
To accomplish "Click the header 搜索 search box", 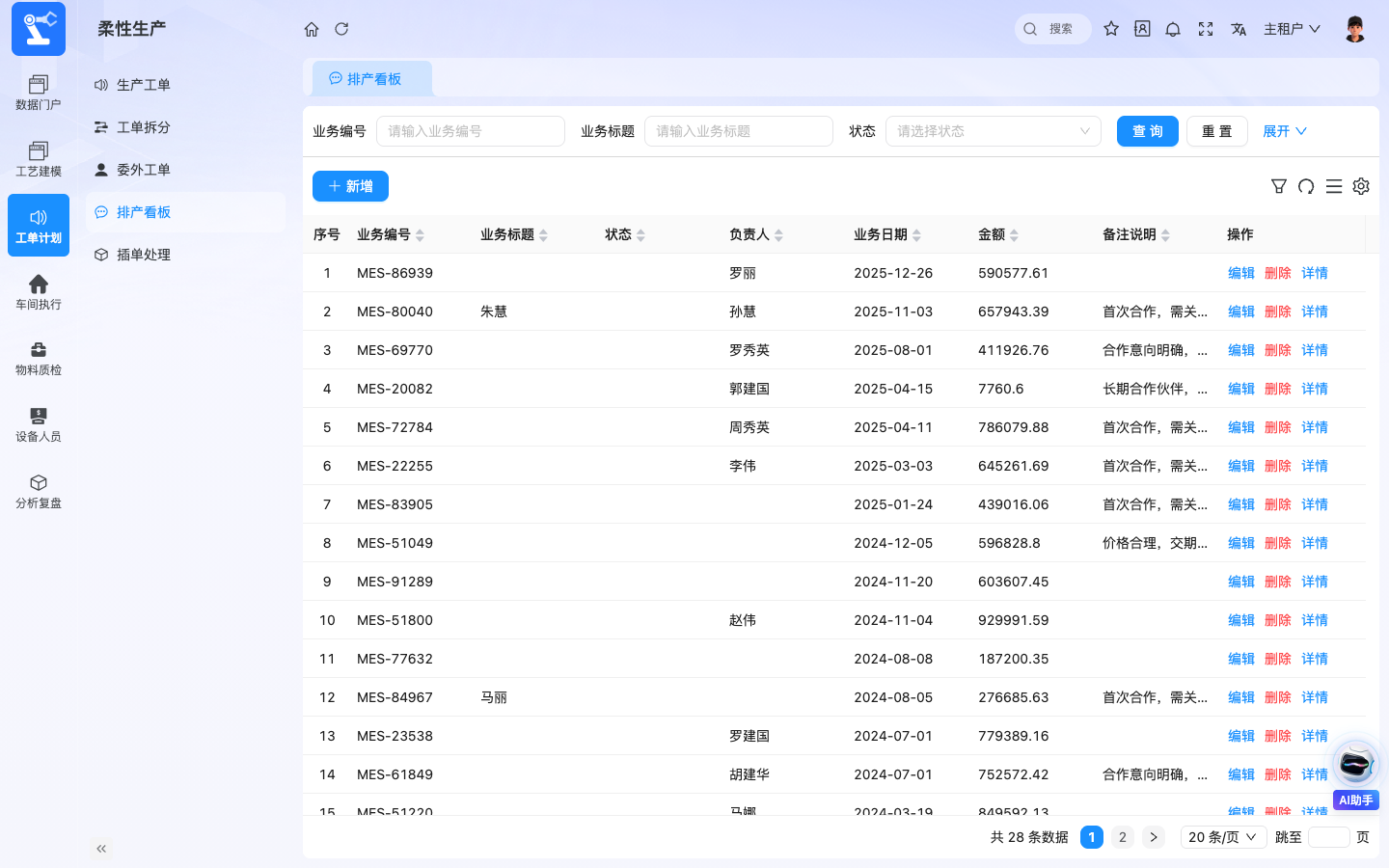I will [x=1053, y=29].
